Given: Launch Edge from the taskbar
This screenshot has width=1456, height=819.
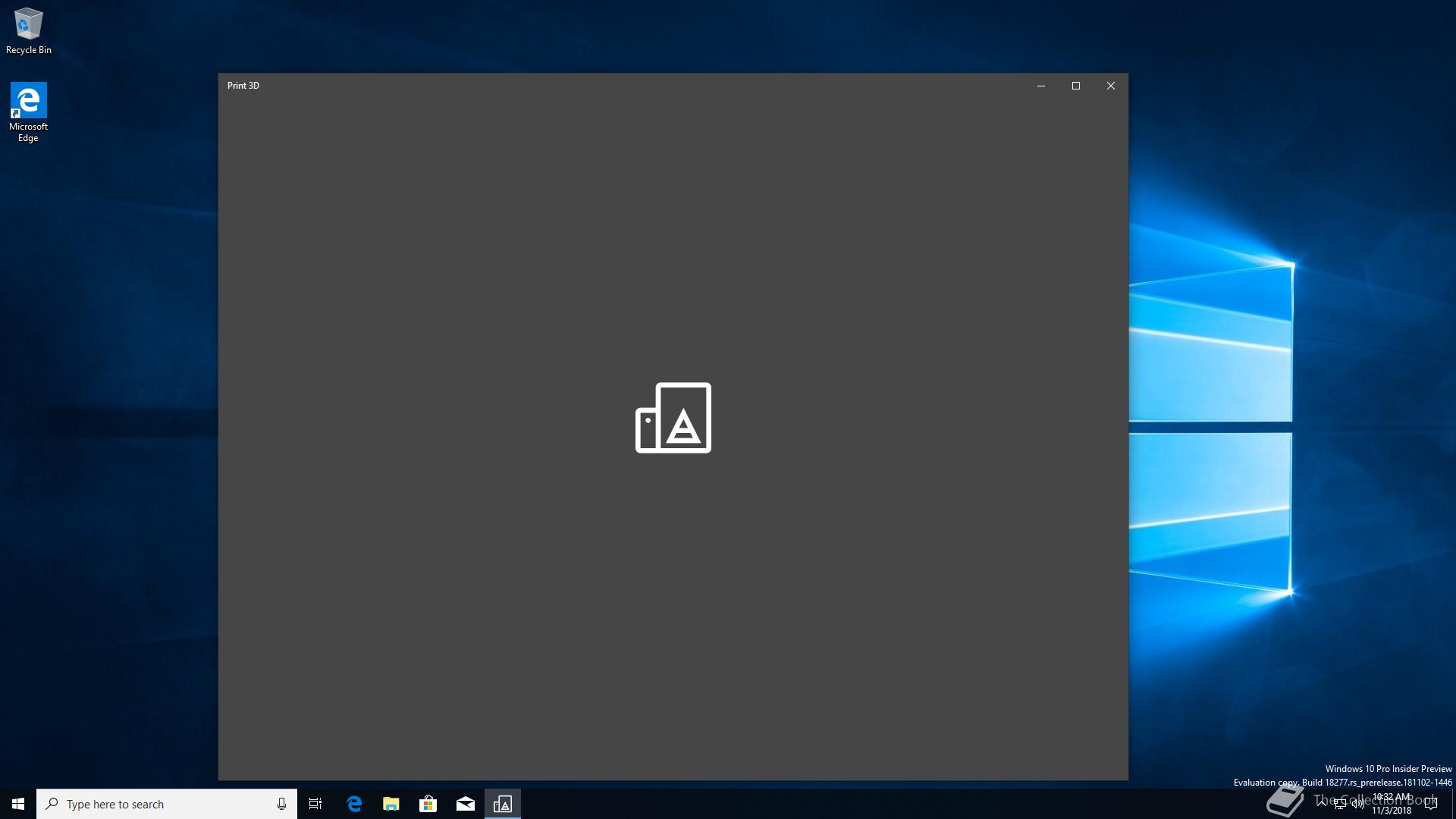Looking at the screenshot, I should 354,804.
